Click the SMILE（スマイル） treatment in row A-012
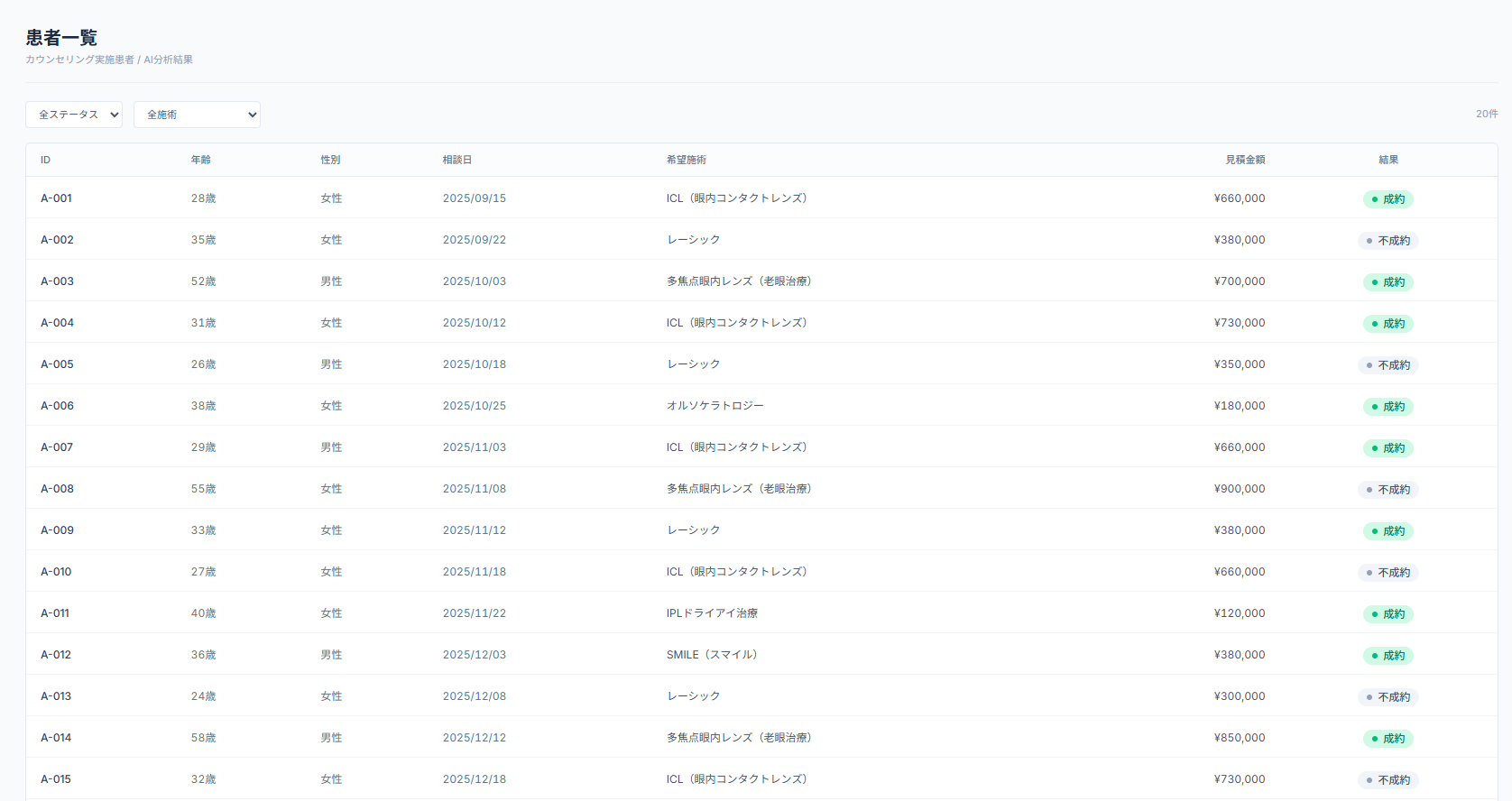 pos(711,655)
